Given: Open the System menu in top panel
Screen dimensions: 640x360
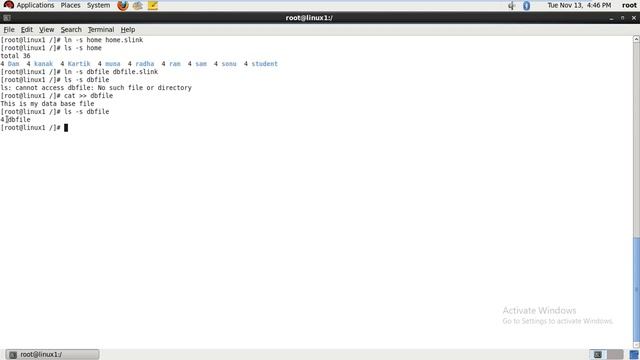Looking at the screenshot, I should tap(98, 5).
